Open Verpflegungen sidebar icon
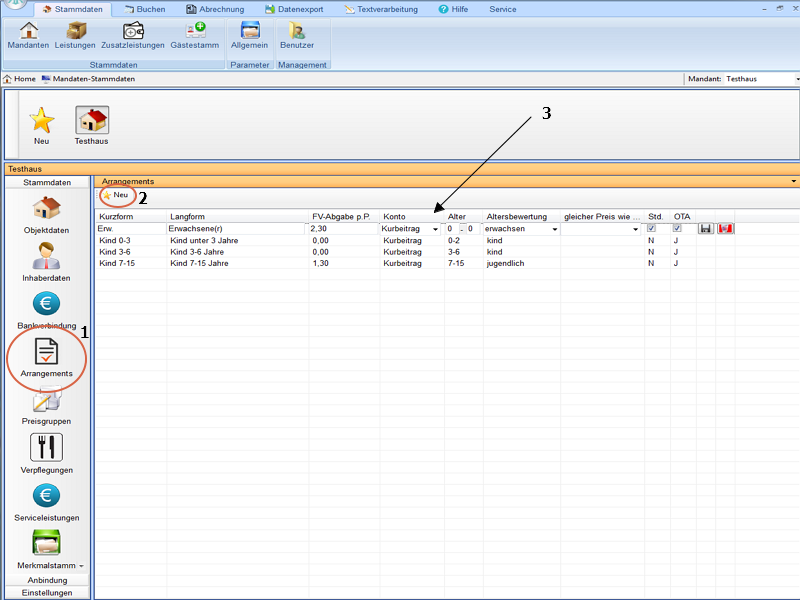This screenshot has height=600, width=800. point(46,454)
